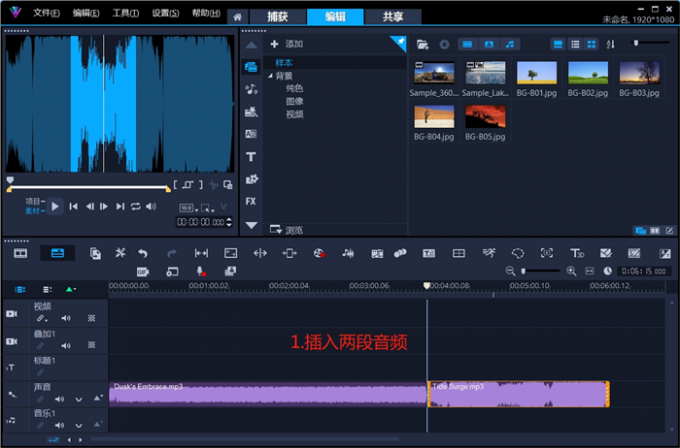The image size is (680, 448).
Task: Open the 文件(F) menu
Action: point(46,13)
